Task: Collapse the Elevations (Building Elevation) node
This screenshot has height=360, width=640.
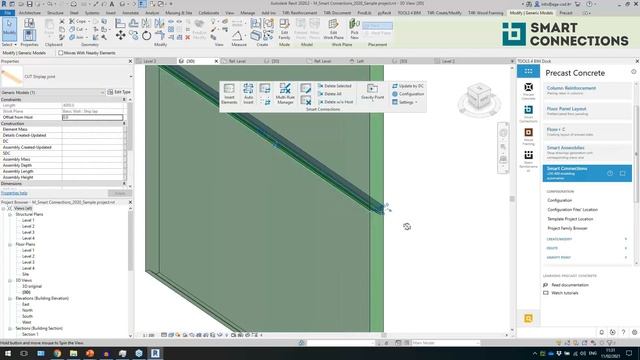Action: (10, 298)
